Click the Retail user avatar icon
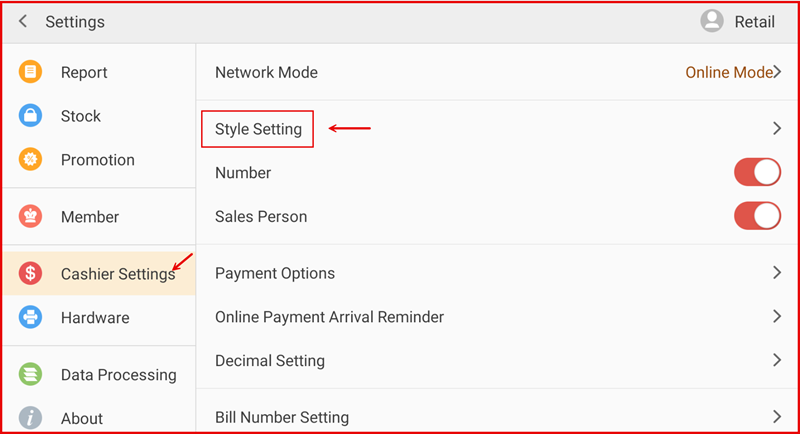Image resolution: width=800 pixels, height=434 pixels. click(712, 21)
